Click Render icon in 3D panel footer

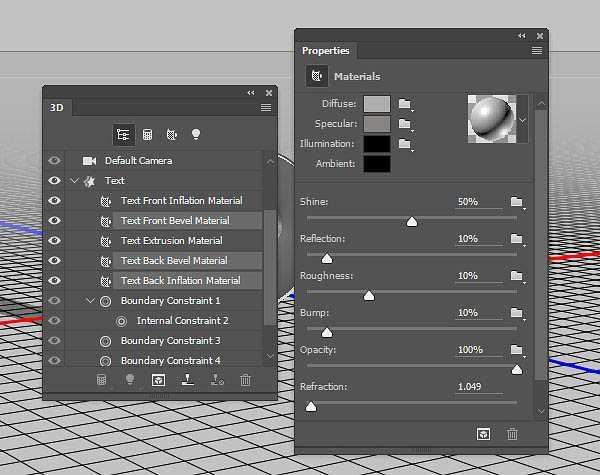[158, 380]
